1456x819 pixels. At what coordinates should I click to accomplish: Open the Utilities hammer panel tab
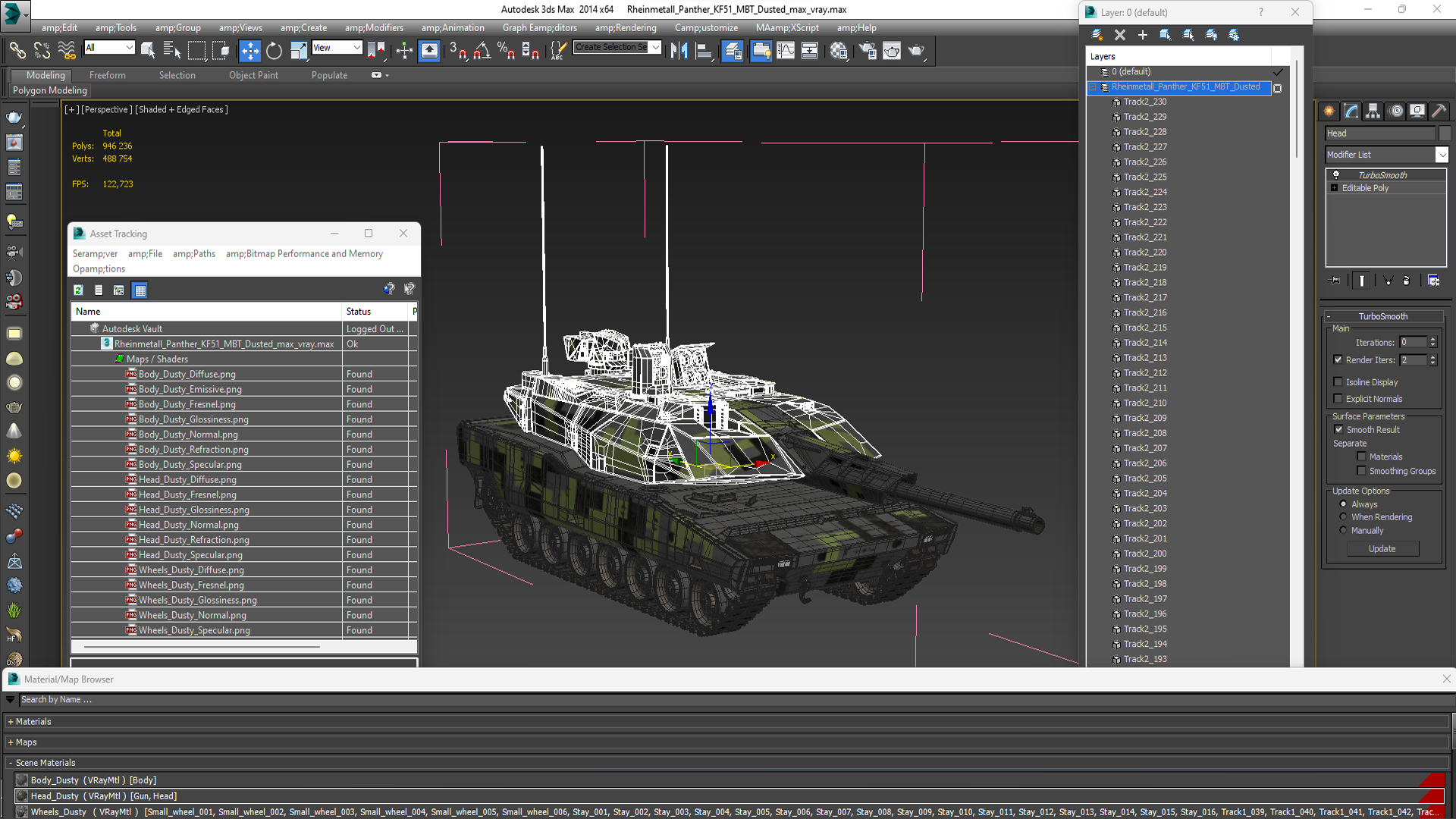click(1439, 111)
